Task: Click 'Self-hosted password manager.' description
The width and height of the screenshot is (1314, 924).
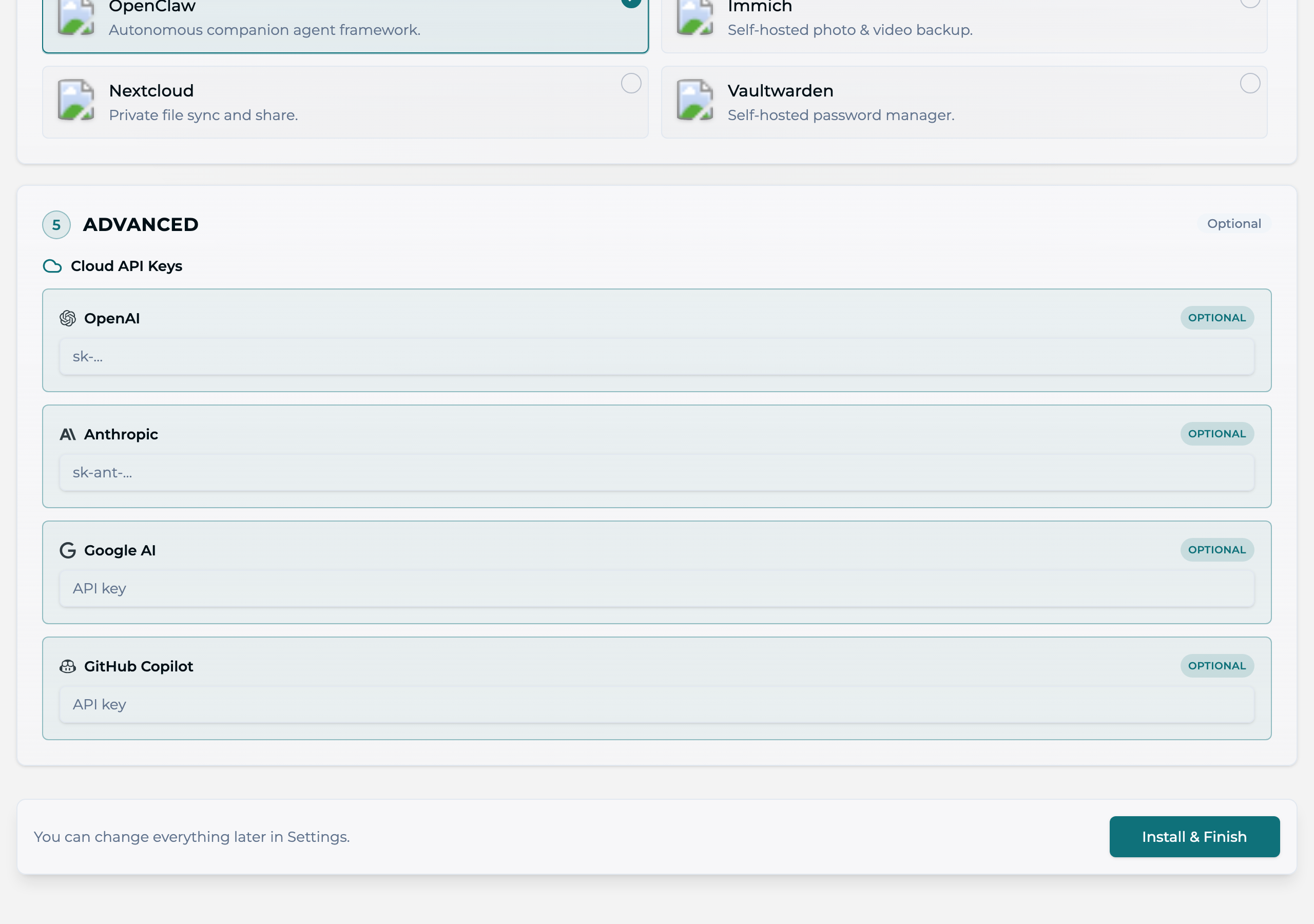Action: (841, 115)
